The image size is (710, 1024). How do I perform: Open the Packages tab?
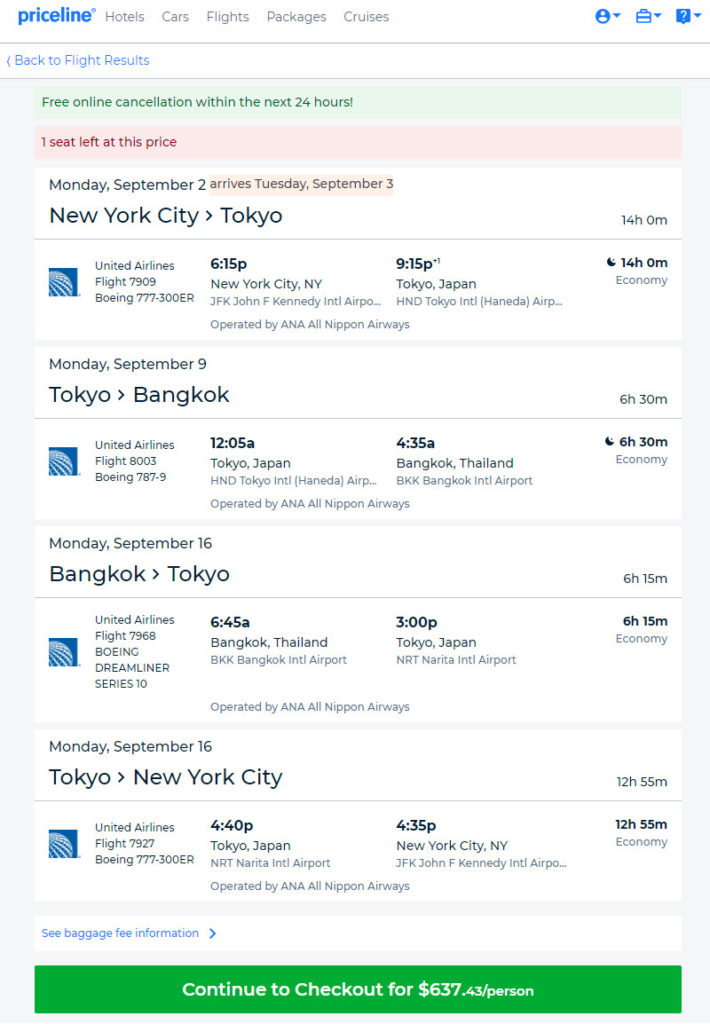(x=296, y=17)
